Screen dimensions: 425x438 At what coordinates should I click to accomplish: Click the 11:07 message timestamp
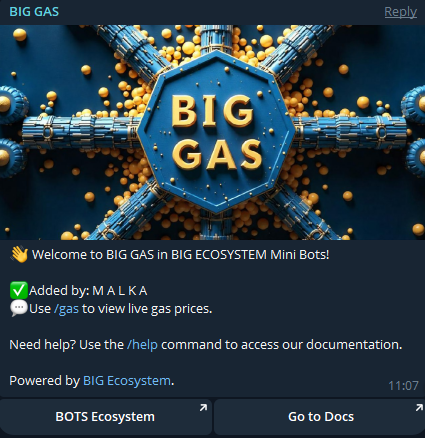[x=403, y=386]
